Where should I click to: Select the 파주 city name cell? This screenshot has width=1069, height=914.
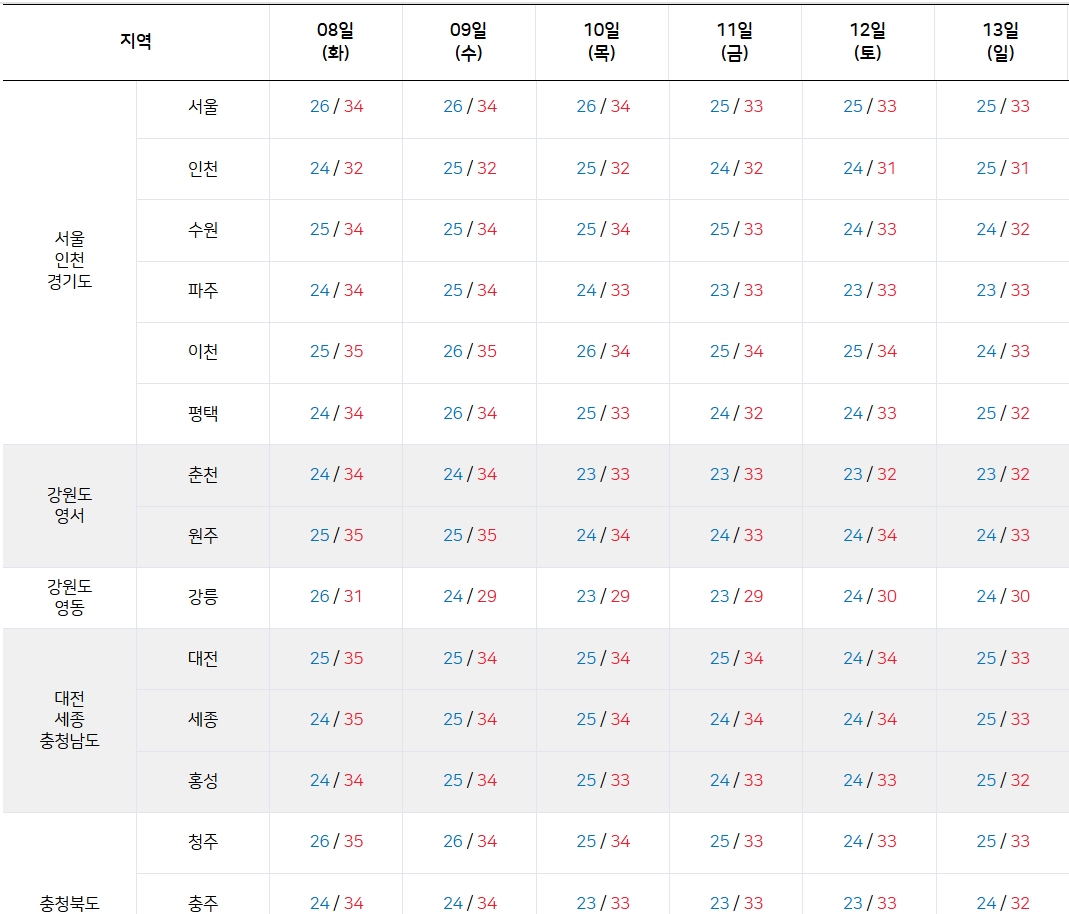202,291
